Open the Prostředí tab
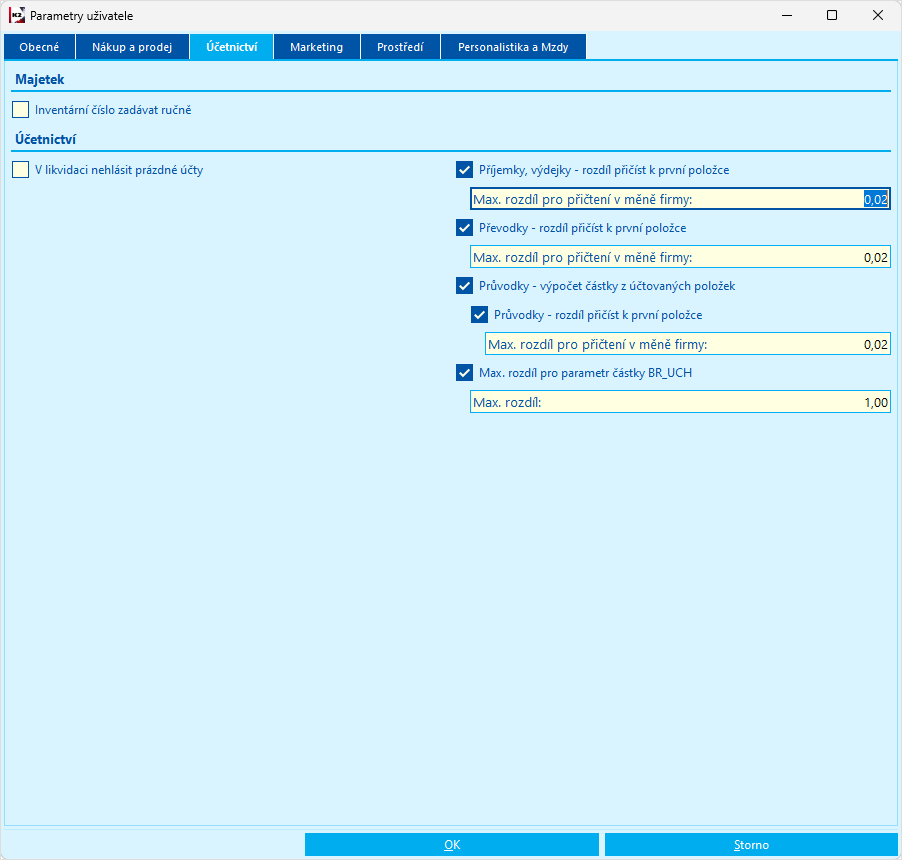The width and height of the screenshot is (902, 860). [x=400, y=47]
